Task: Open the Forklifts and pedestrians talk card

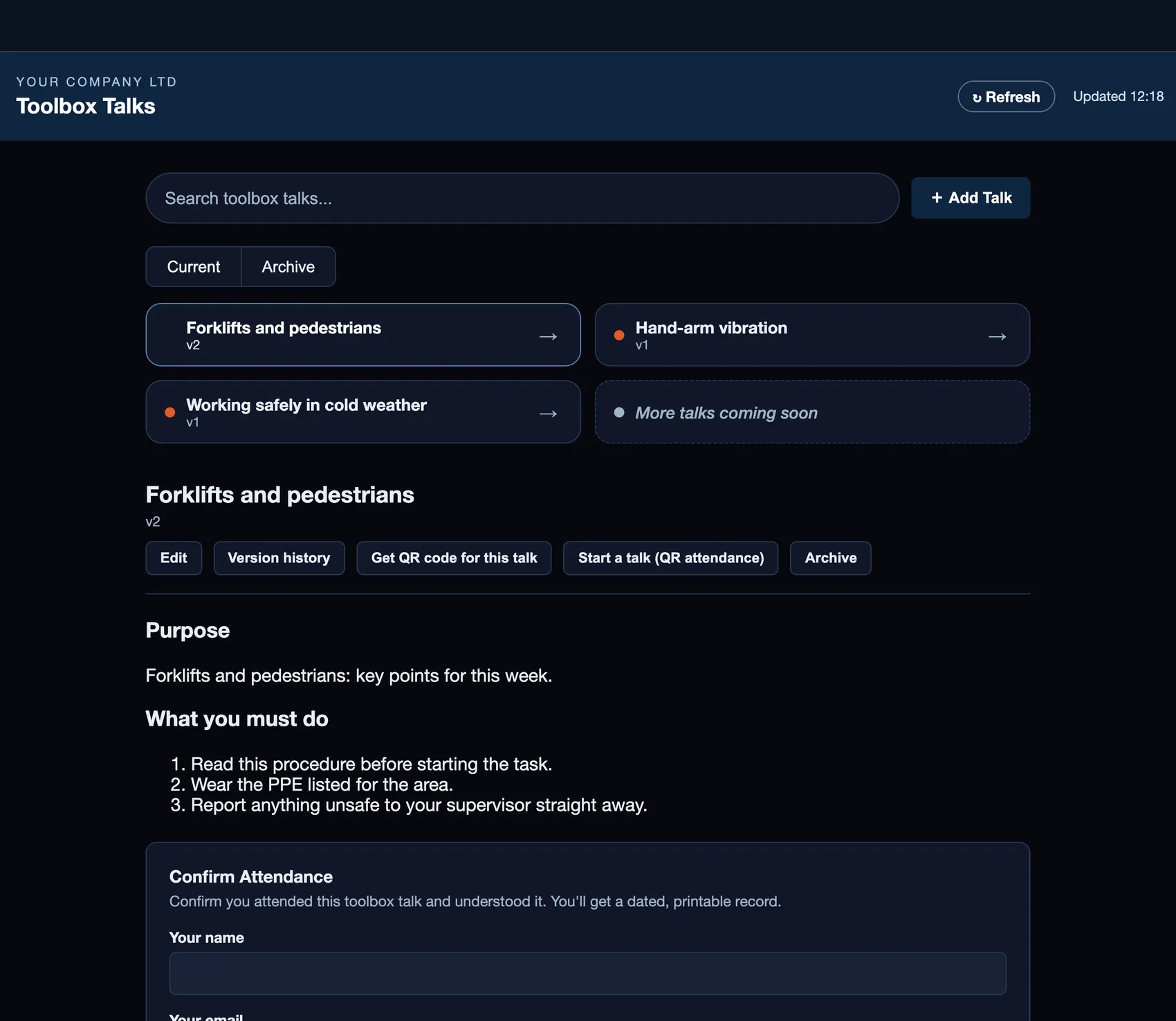Action: (363, 335)
